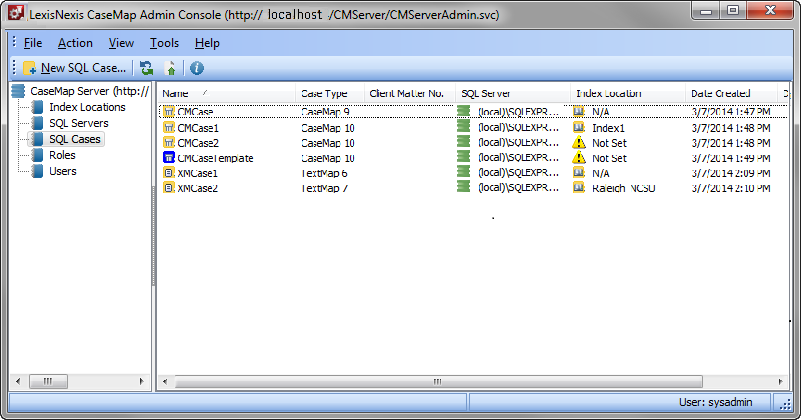Click the User: sysadmin status bar text
This screenshot has width=801, height=420.
pyautogui.click(x=715, y=402)
